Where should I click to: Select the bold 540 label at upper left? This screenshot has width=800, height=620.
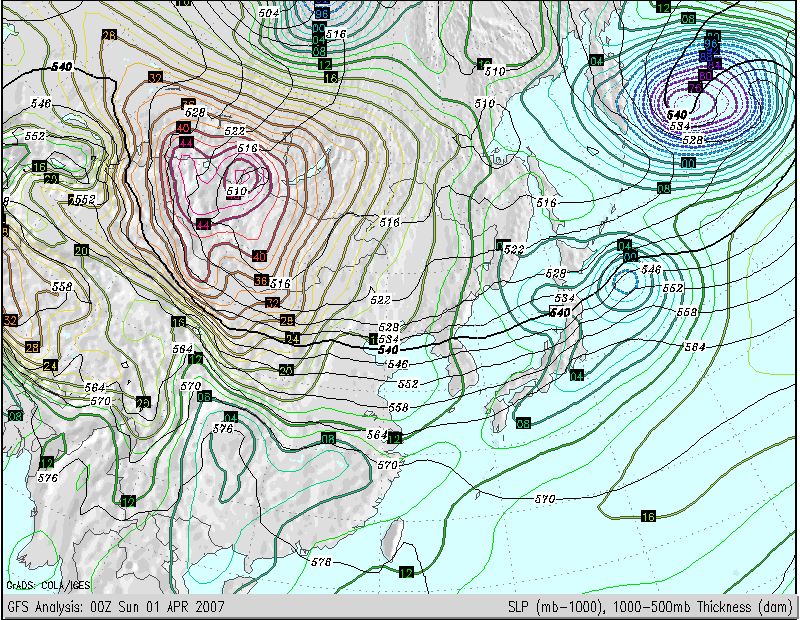[62, 67]
